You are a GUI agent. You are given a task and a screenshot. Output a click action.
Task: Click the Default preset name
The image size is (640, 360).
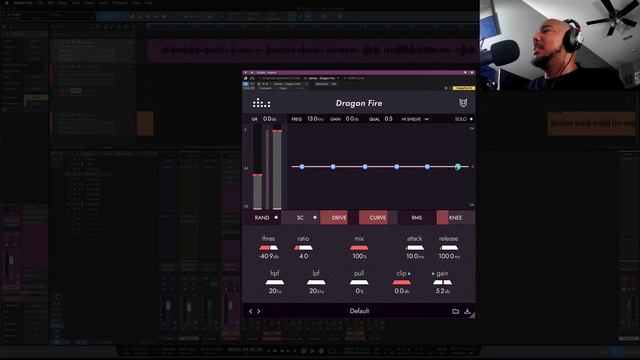click(359, 311)
